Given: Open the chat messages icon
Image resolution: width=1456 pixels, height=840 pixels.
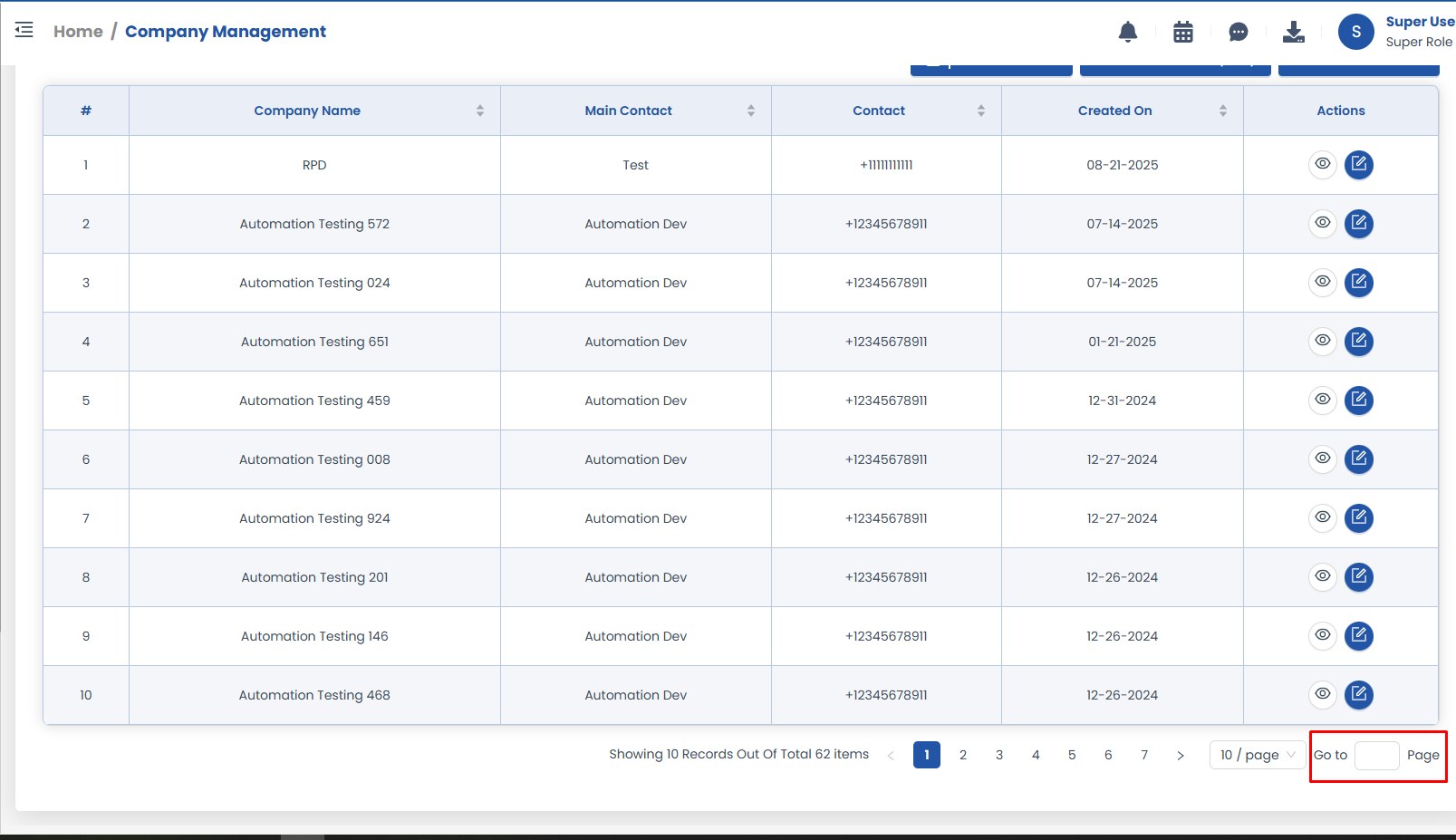Looking at the screenshot, I should 1238,33.
